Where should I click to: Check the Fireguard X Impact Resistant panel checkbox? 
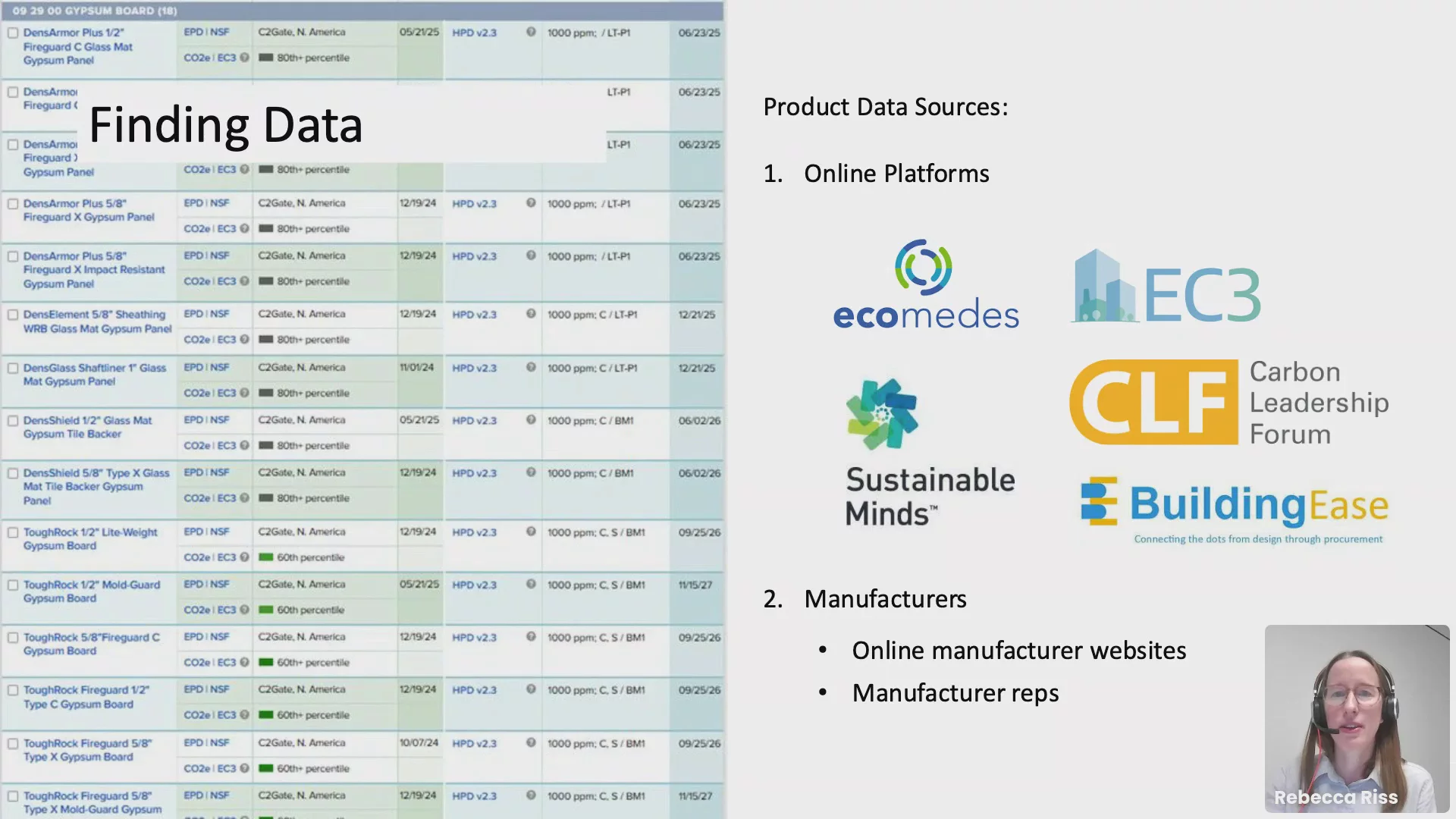coord(13,256)
